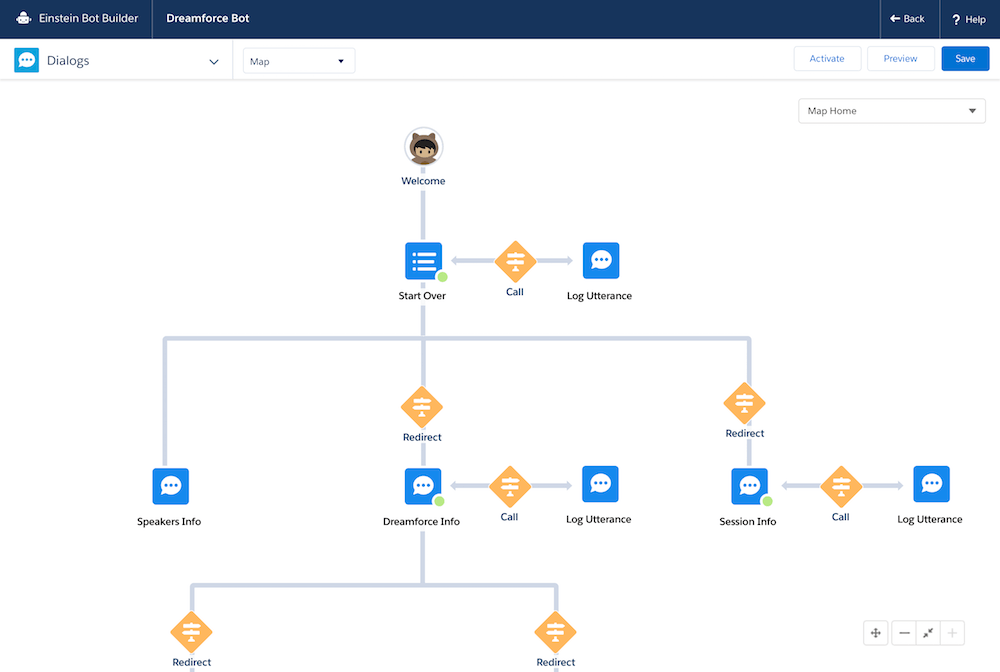Screen dimensions: 1000x672
Task: Click the Call diamond next to Session Info
Action: [x=841, y=486]
